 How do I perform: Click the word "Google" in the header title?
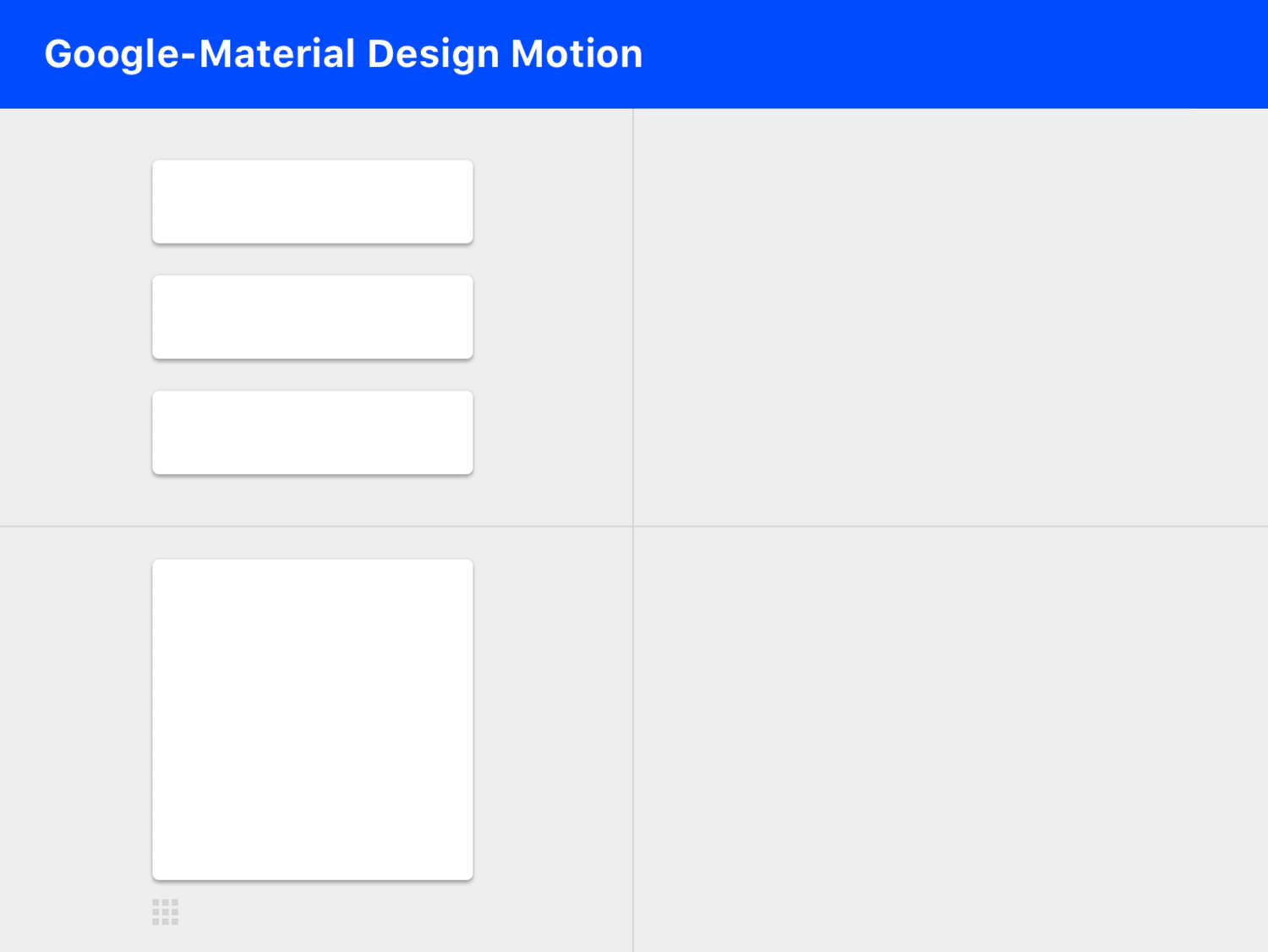click(x=112, y=54)
